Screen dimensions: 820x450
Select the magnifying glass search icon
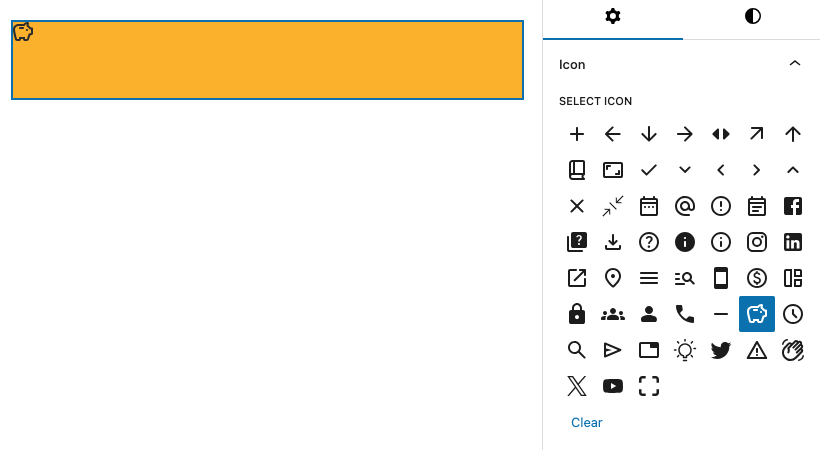(x=577, y=350)
